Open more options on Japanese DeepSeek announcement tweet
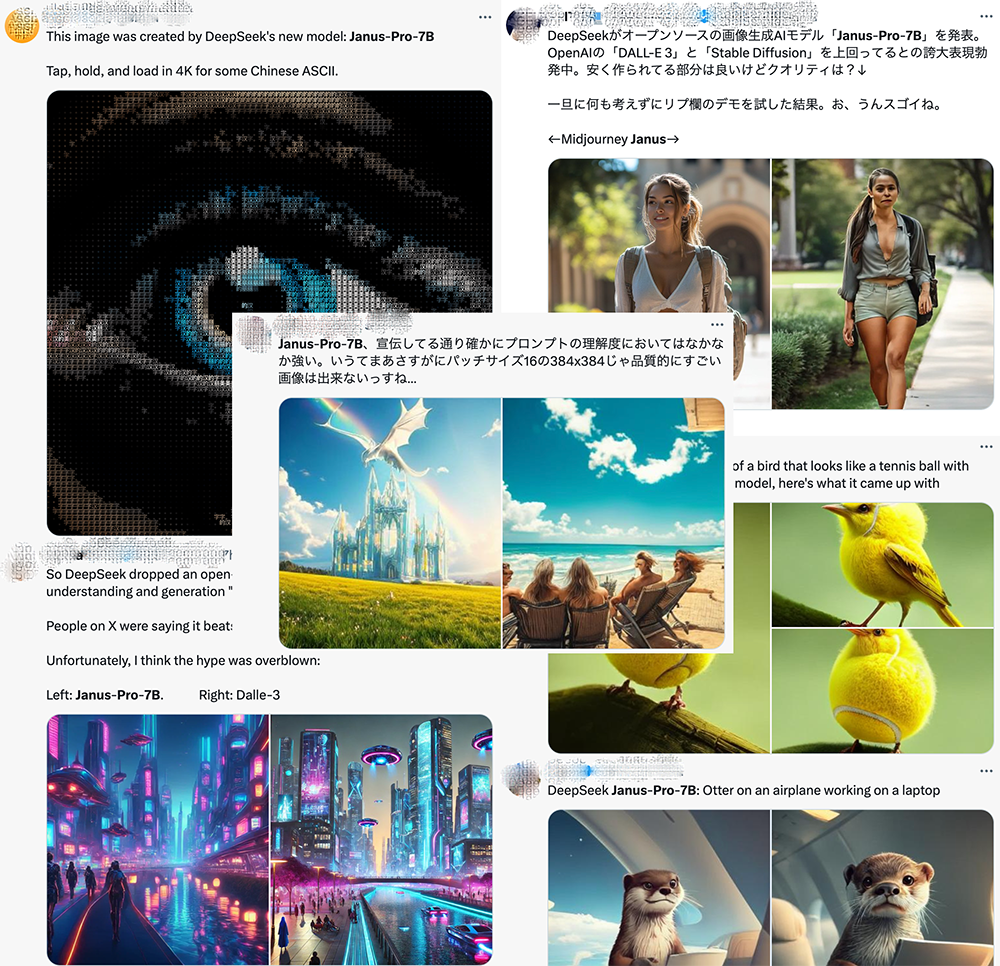Image resolution: width=1000 pixels, height=966 pixels. coord(986,17)
